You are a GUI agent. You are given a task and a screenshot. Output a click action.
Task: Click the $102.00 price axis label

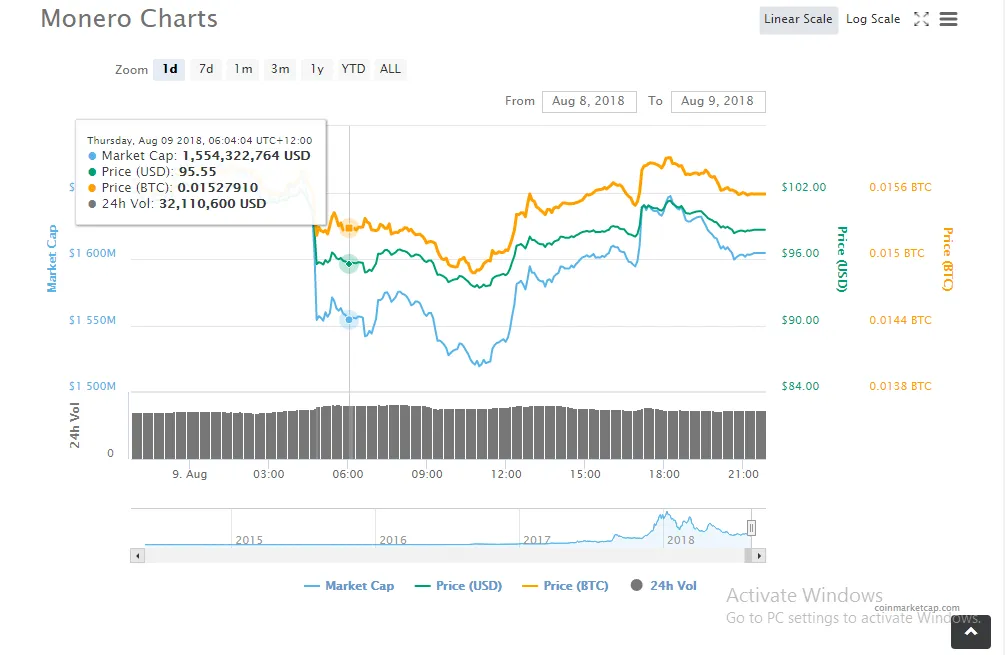point(804,187)
